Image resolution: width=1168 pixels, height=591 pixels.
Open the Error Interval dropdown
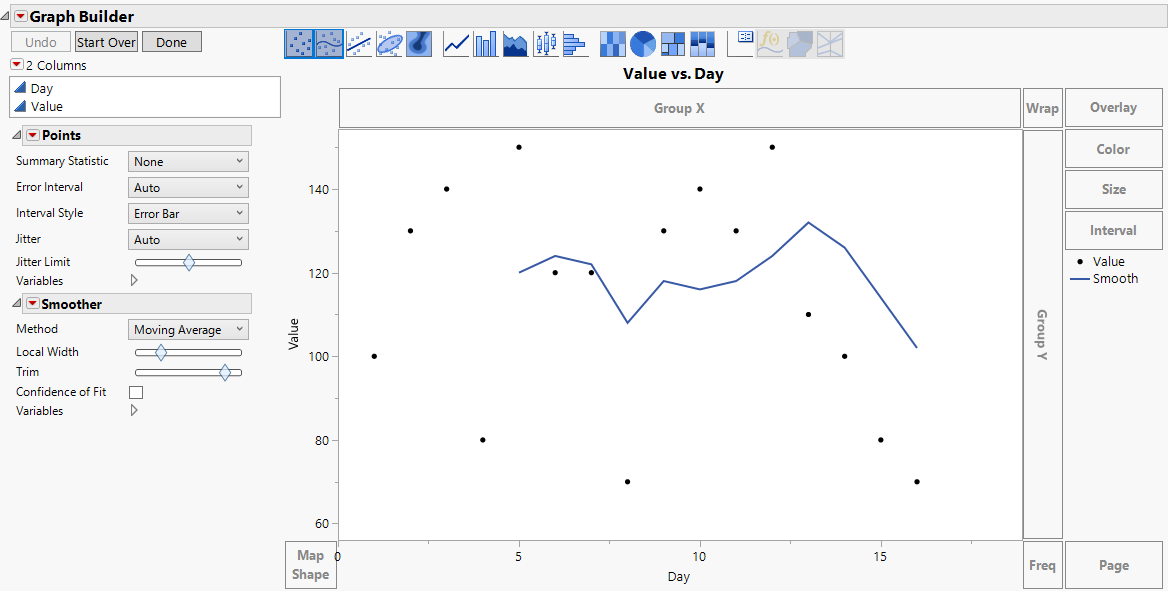pos(188,187)
